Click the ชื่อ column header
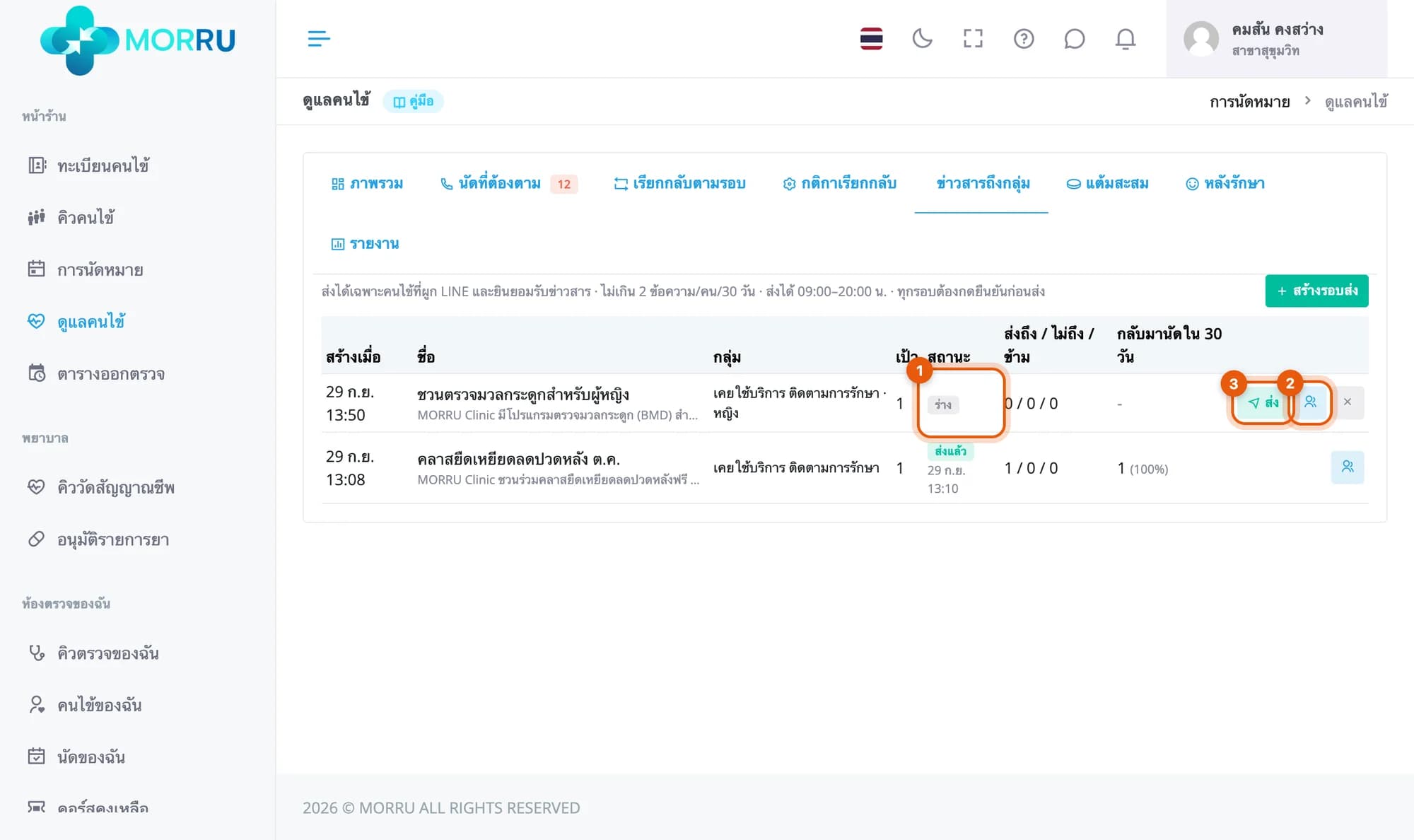Viewport: 1414px width, 840px height. (x=426, y=356)
